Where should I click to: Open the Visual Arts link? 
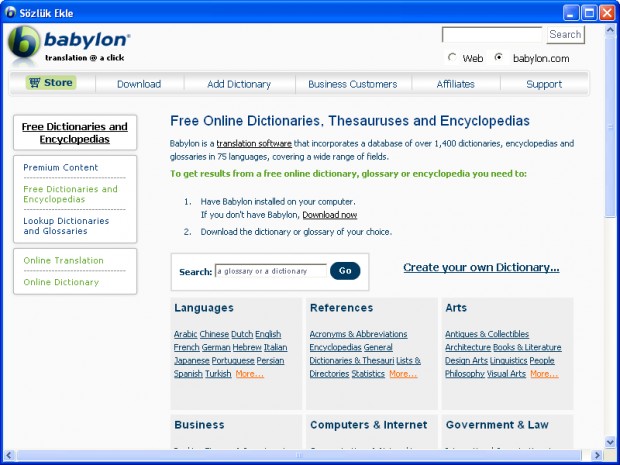pyautogui.click(x=506, y=374)
